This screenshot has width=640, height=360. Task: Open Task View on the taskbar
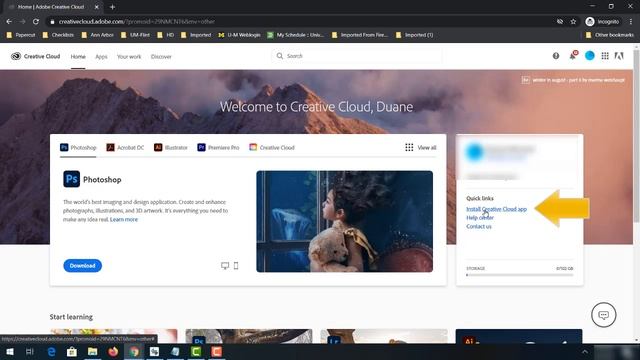29,351
